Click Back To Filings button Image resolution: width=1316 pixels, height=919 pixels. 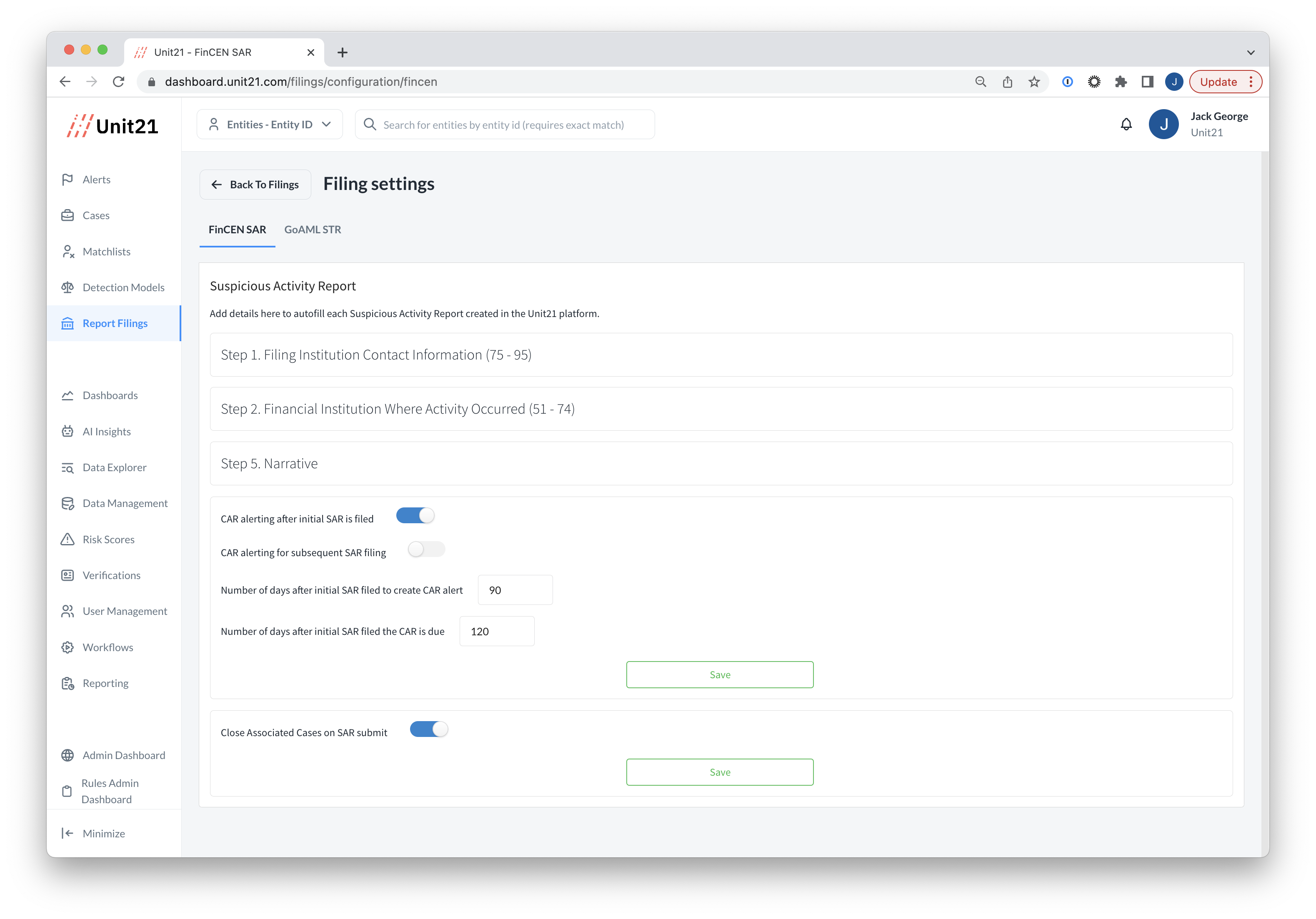pyautogui.click(x=255, y=185)
